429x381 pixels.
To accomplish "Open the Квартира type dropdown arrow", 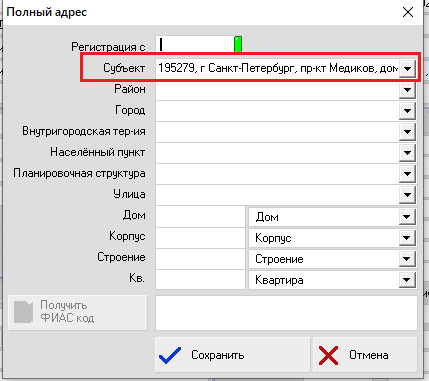I will (x=407, y=280).
